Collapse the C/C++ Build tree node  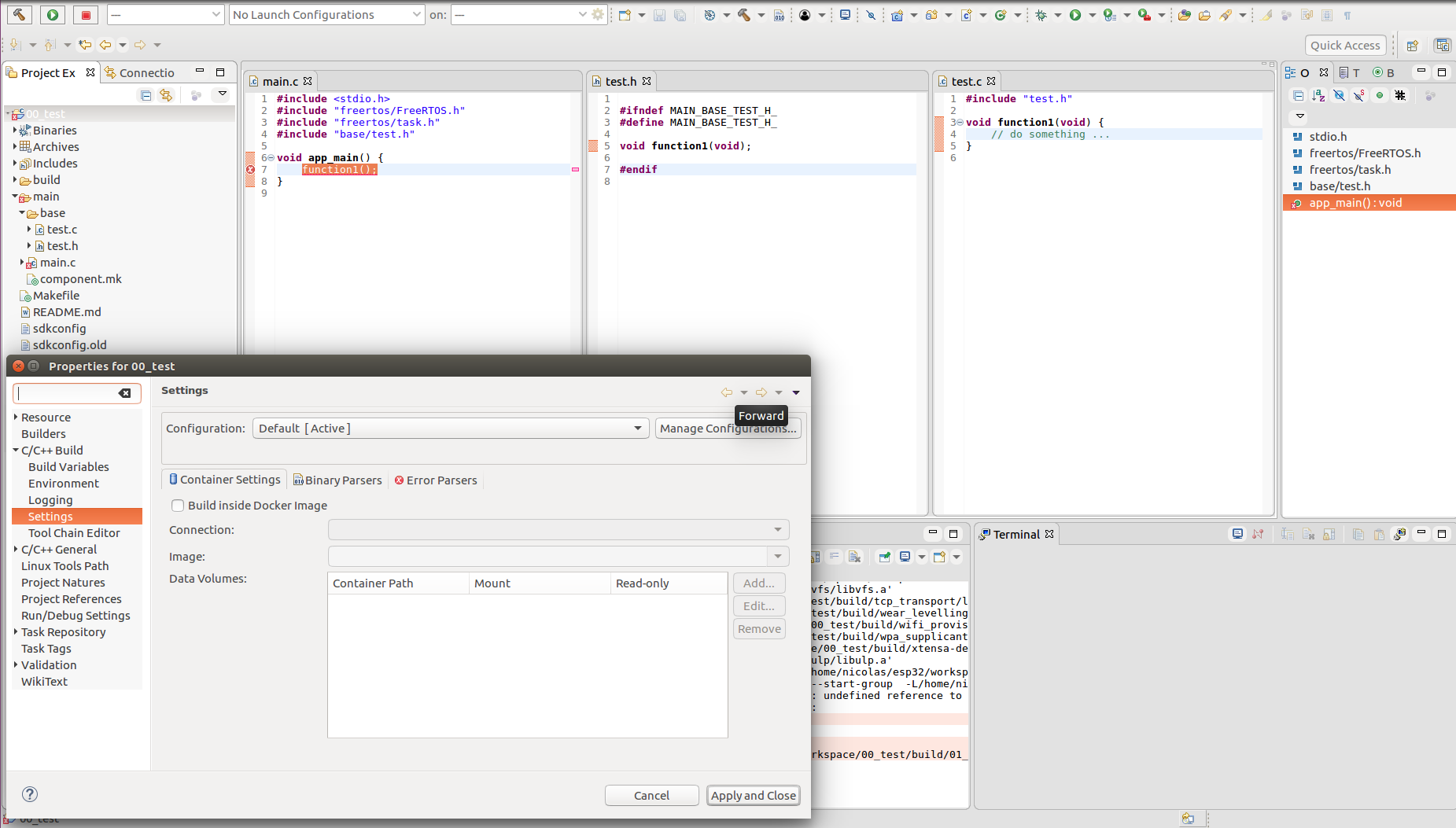[x=16, y=451]
